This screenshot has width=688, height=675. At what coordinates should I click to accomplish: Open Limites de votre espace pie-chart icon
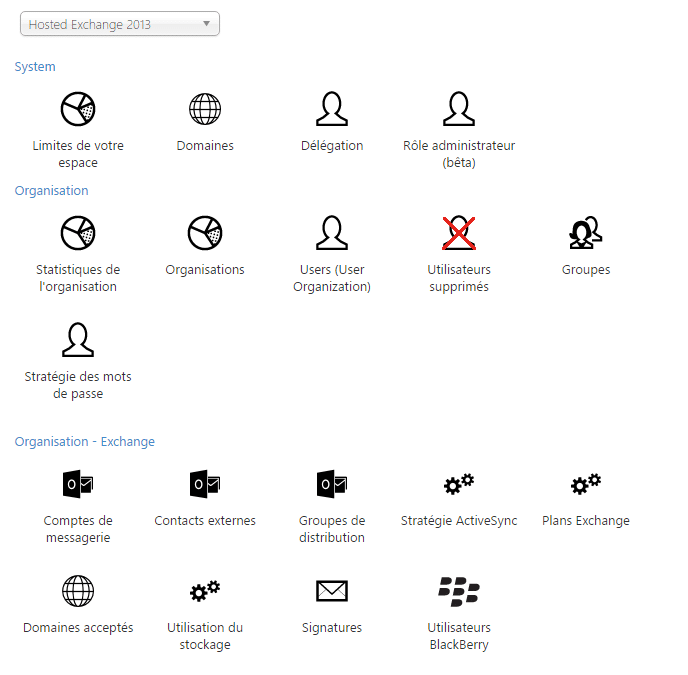78,109
